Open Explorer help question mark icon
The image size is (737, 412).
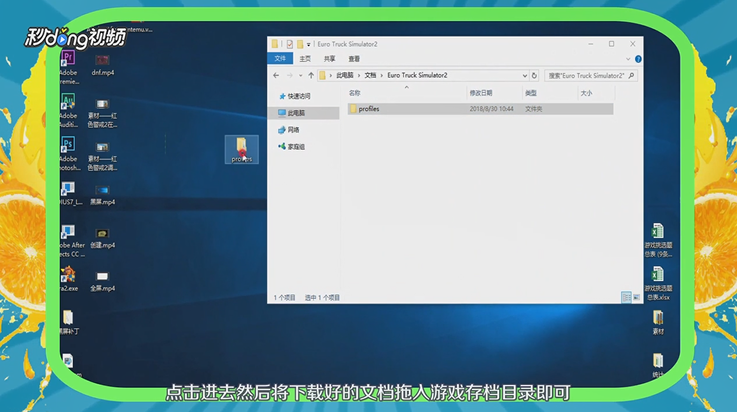tap(638, 59)
